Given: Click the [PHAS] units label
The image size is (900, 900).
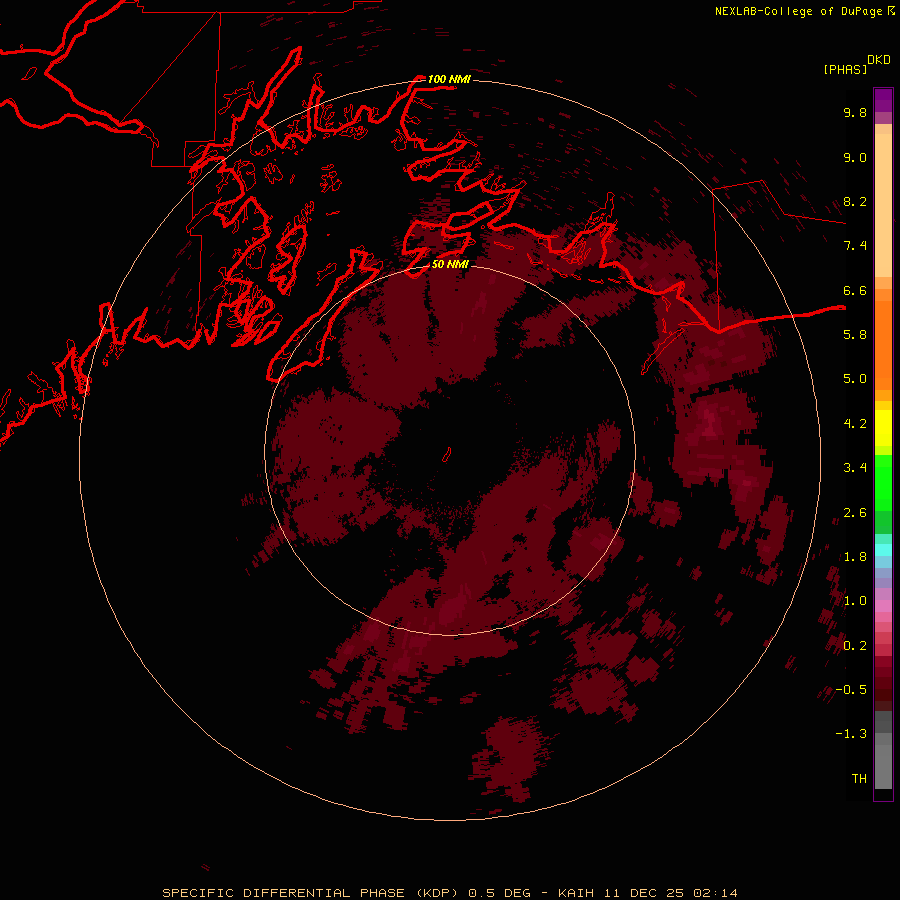Looking at the screenshot, I should [x=845, y=69].
